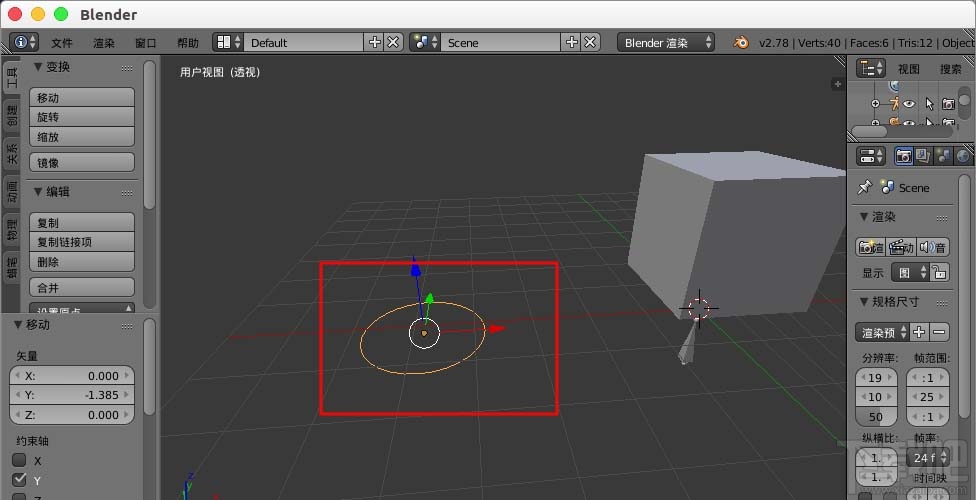Open the outliner 搜索 menu

950,69
